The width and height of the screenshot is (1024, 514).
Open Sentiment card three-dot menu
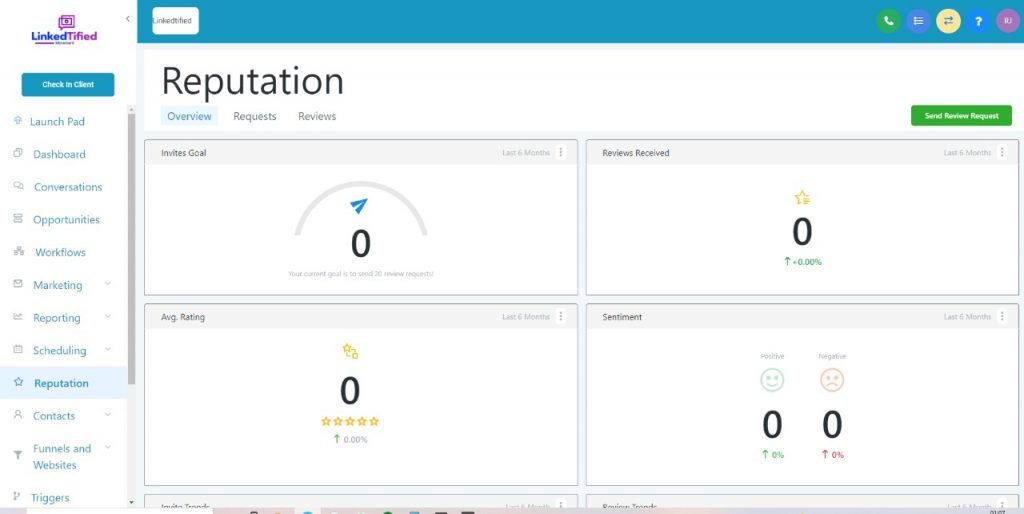tap(1002, 316)
